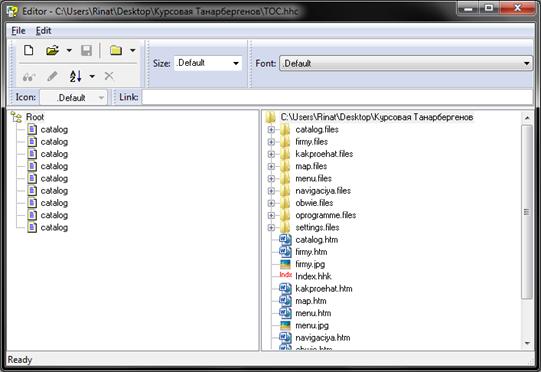This screenshot has width=541, height=372.
Task: Click the map.htm file icon
Action: pyautogui.click(x=285, y=301)
